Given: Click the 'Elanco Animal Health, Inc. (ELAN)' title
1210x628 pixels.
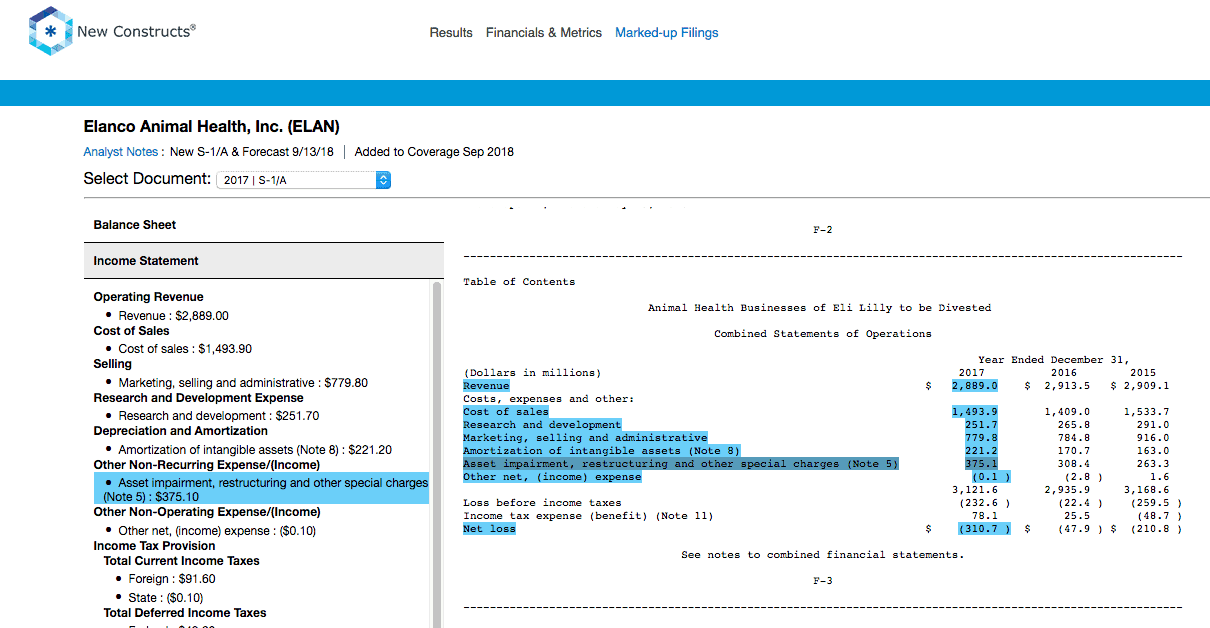Looking at the screenshot, I should pyautogui.click(x=212, y=127).
